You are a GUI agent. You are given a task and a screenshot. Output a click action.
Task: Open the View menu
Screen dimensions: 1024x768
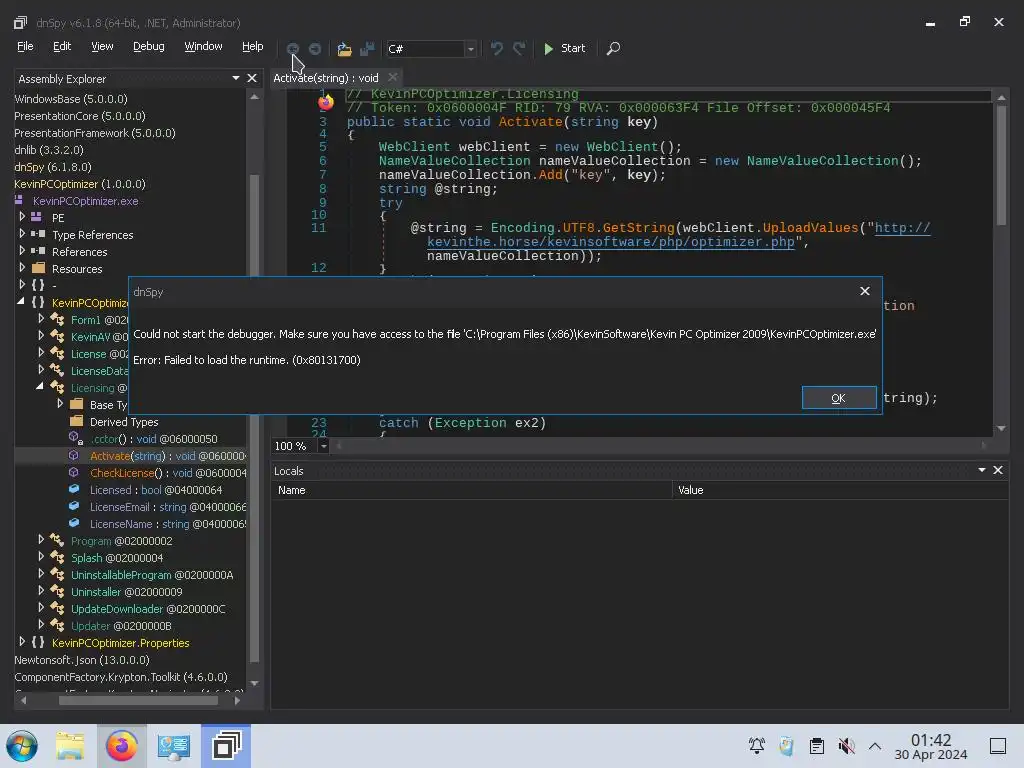[102, 46]
